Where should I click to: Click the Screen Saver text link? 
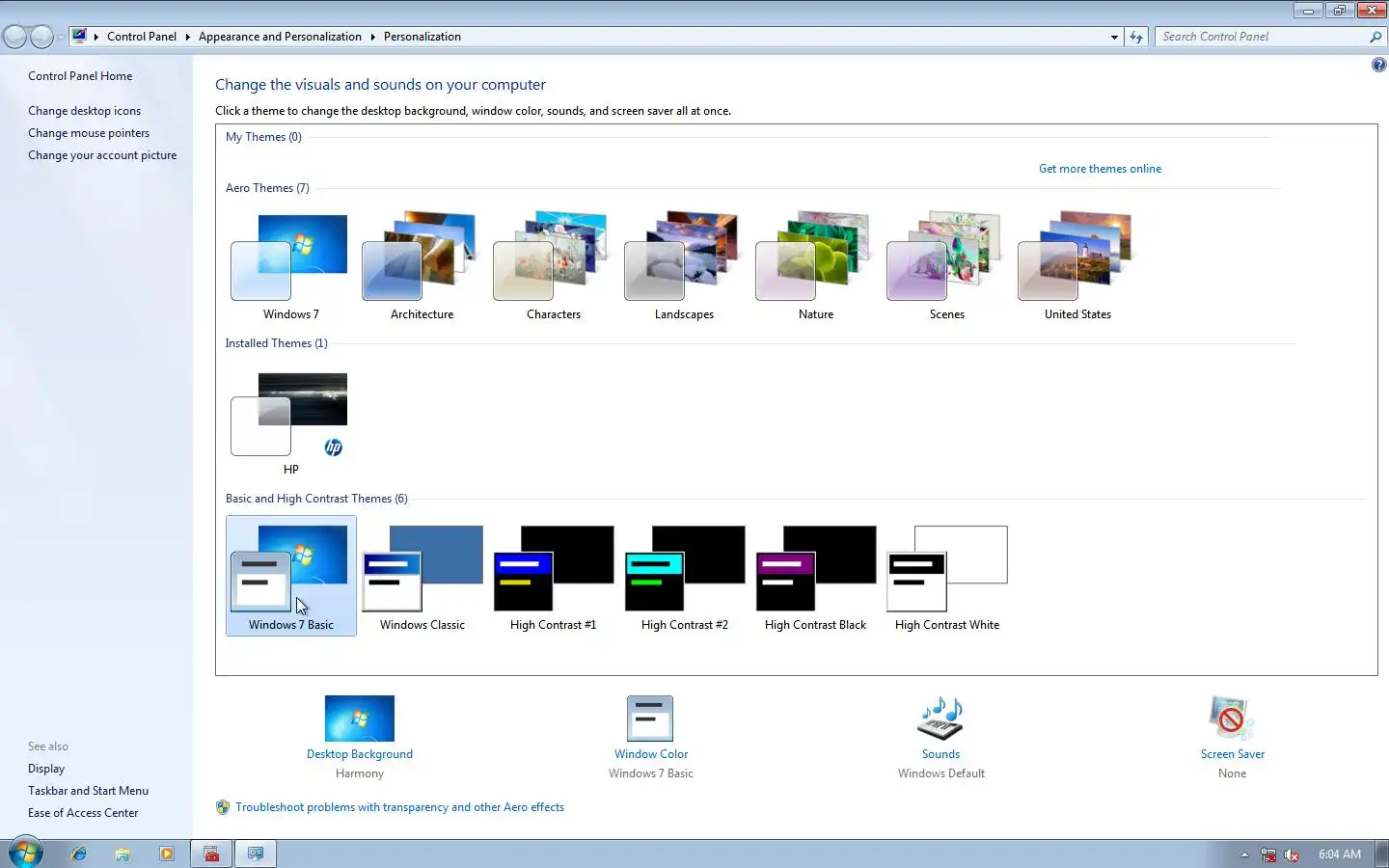coord(1232,754)
